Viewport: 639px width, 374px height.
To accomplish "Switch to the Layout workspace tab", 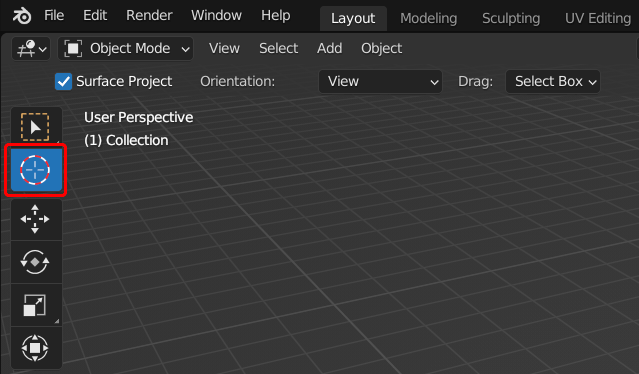I will pos(353,18).
